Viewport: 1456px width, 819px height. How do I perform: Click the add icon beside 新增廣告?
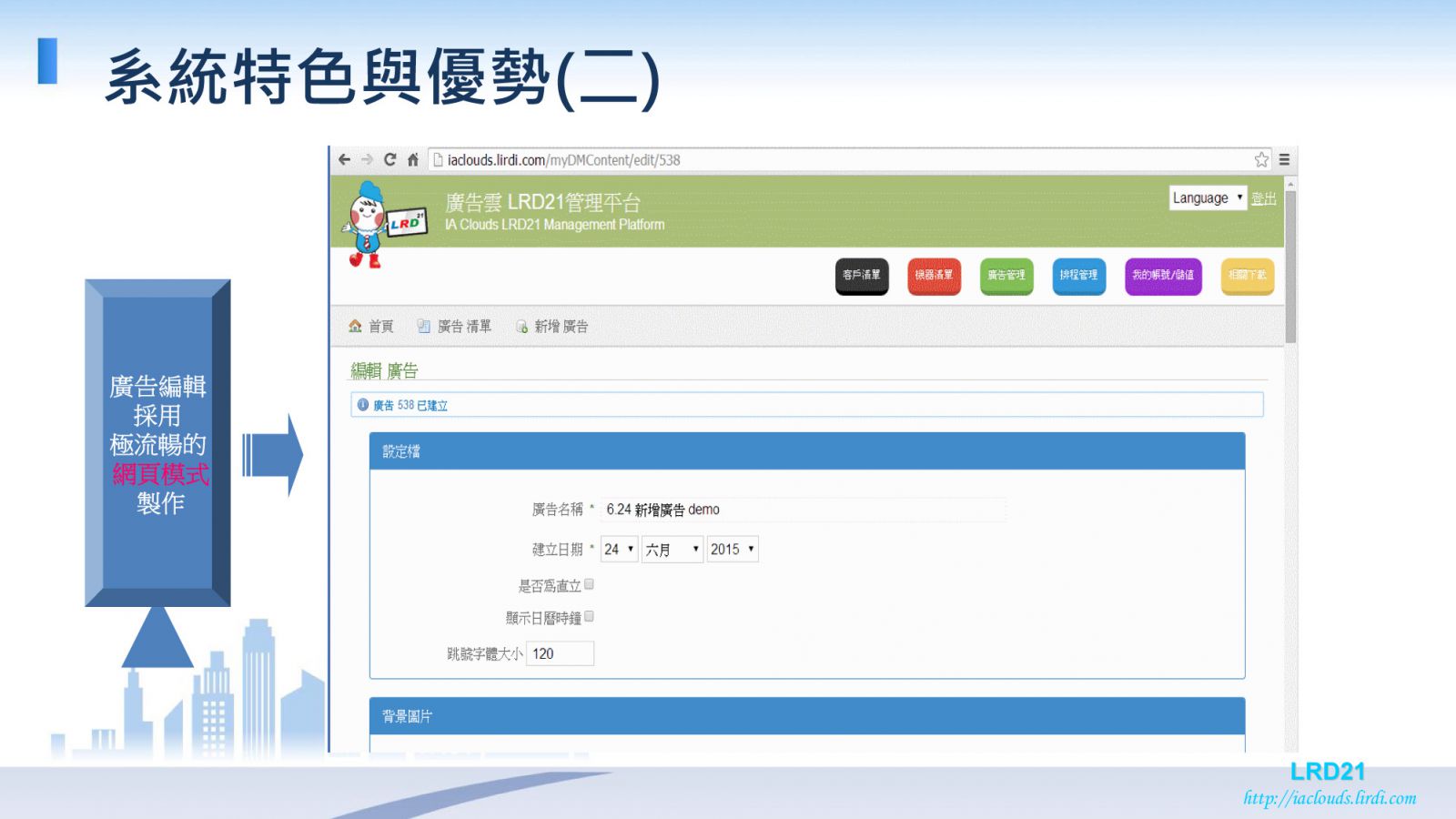pyautogui.click(x=521, y=326)
